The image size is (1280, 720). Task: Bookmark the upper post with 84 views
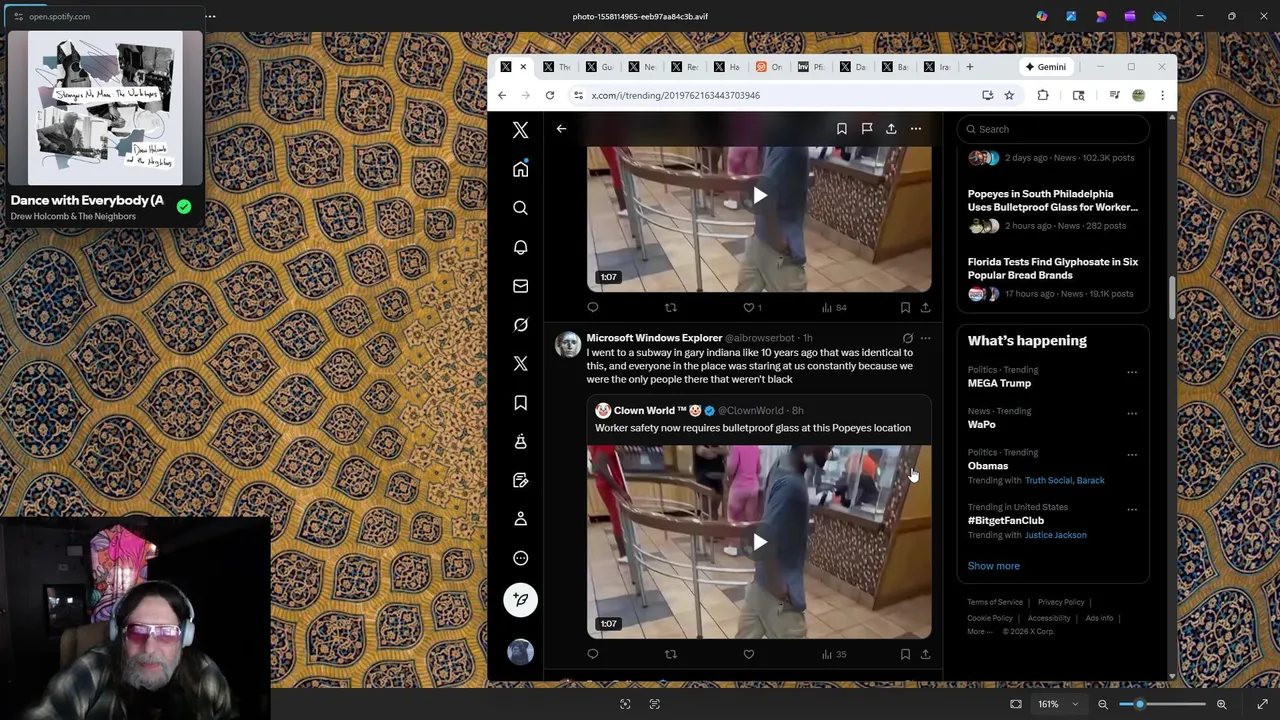click(x=905, y=307)
